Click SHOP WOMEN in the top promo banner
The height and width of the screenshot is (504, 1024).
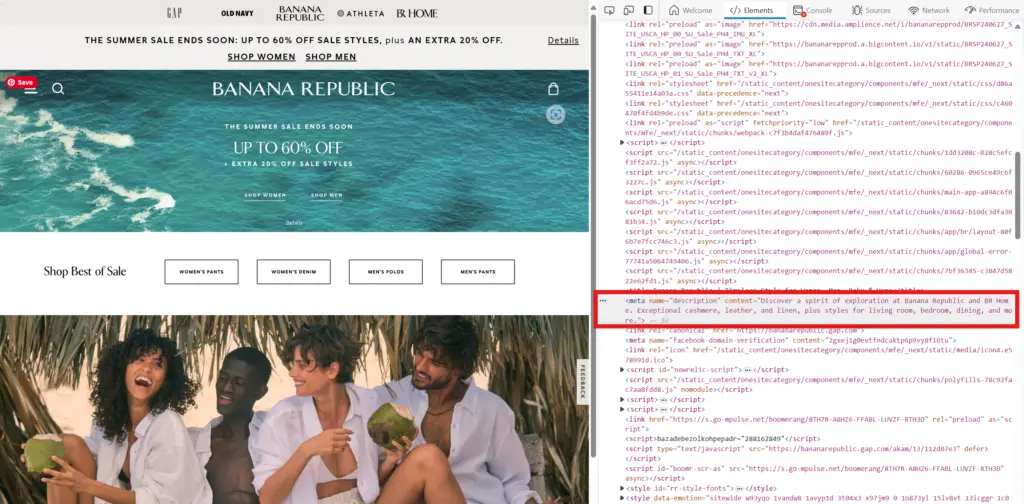coord(261,57)
